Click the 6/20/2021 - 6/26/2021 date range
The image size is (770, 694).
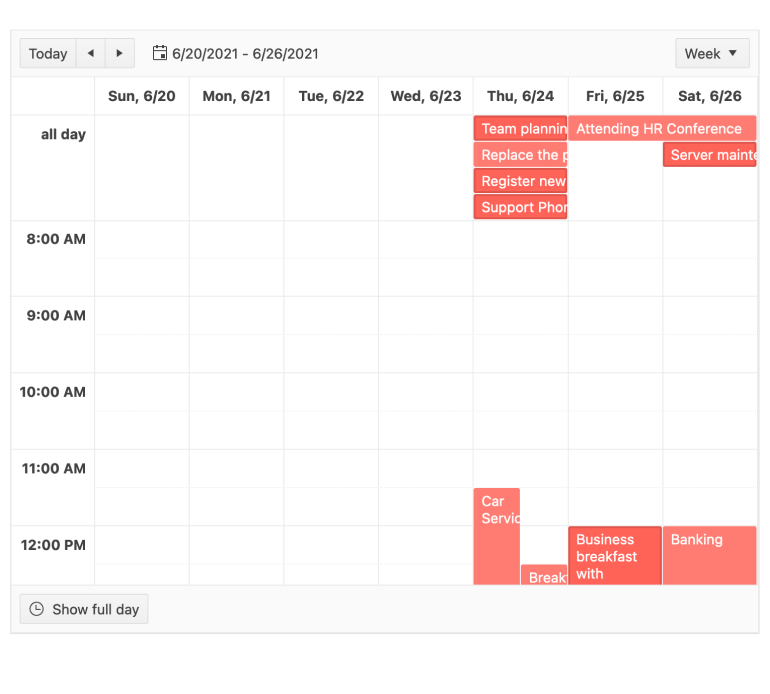pyautogui.click(x=245, y=54)
